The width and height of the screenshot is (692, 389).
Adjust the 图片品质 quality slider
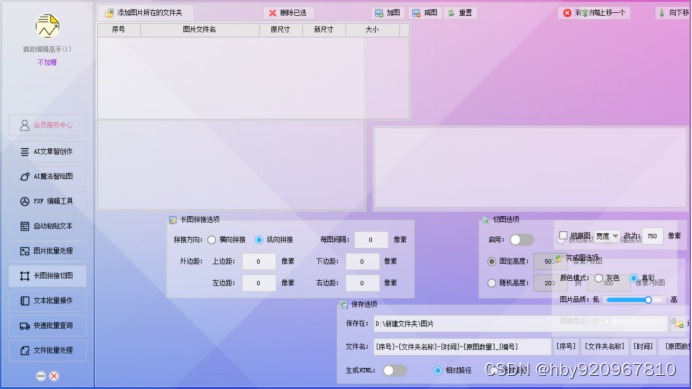click(636, 300)
